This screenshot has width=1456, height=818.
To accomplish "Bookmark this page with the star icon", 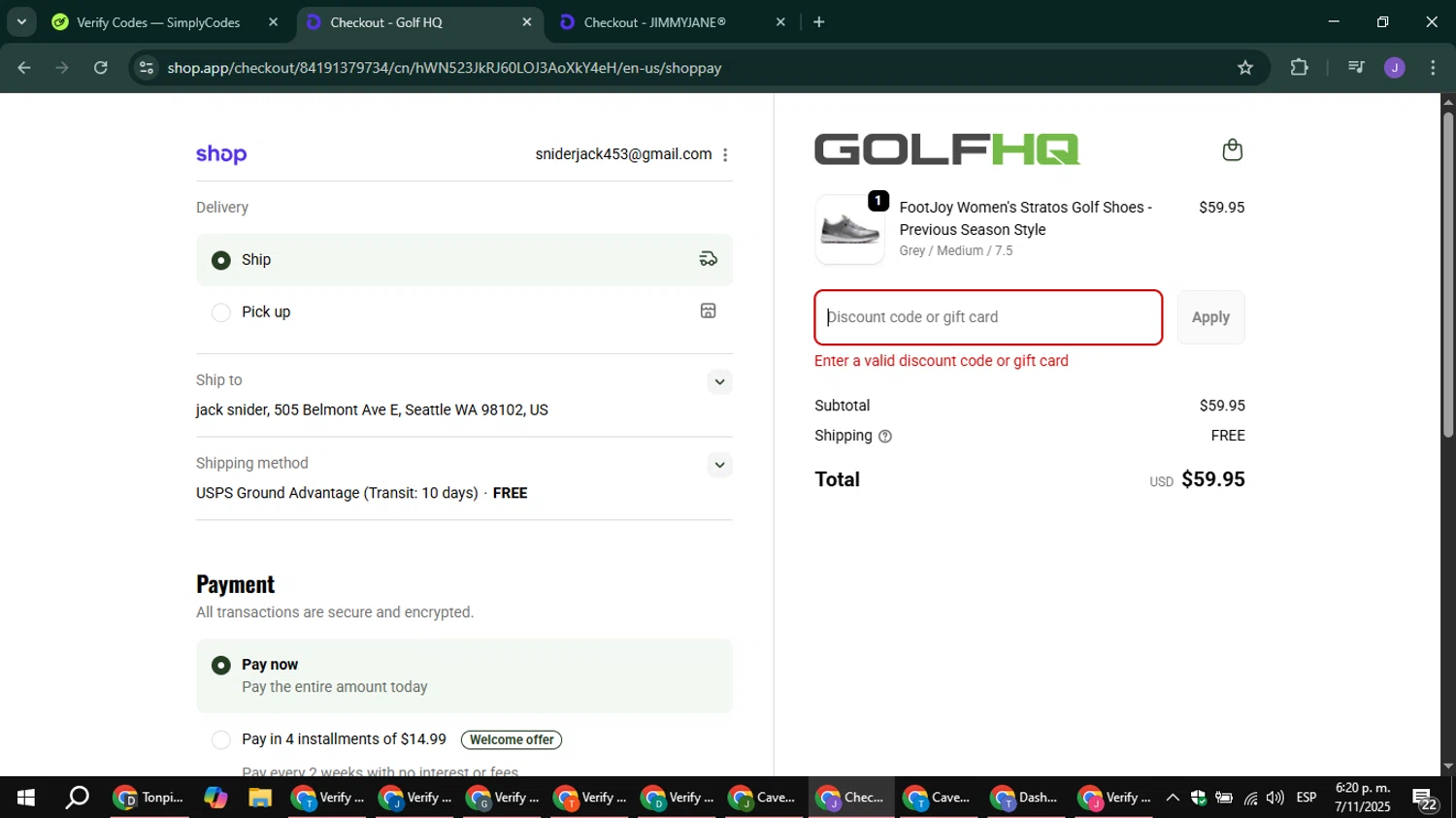I will pyautogui.click(x=1245, y=68).
